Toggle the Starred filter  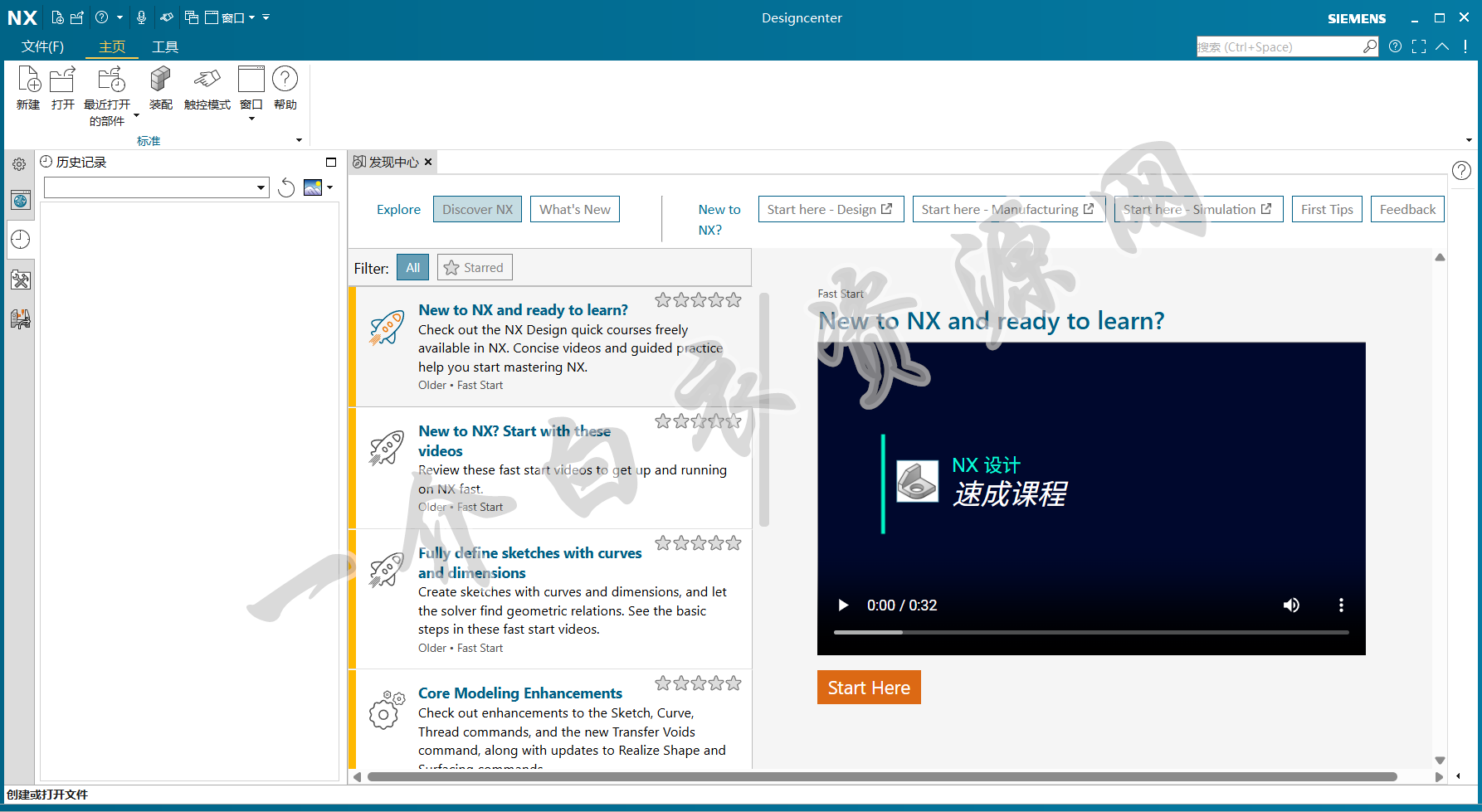[x=475, y=267]
